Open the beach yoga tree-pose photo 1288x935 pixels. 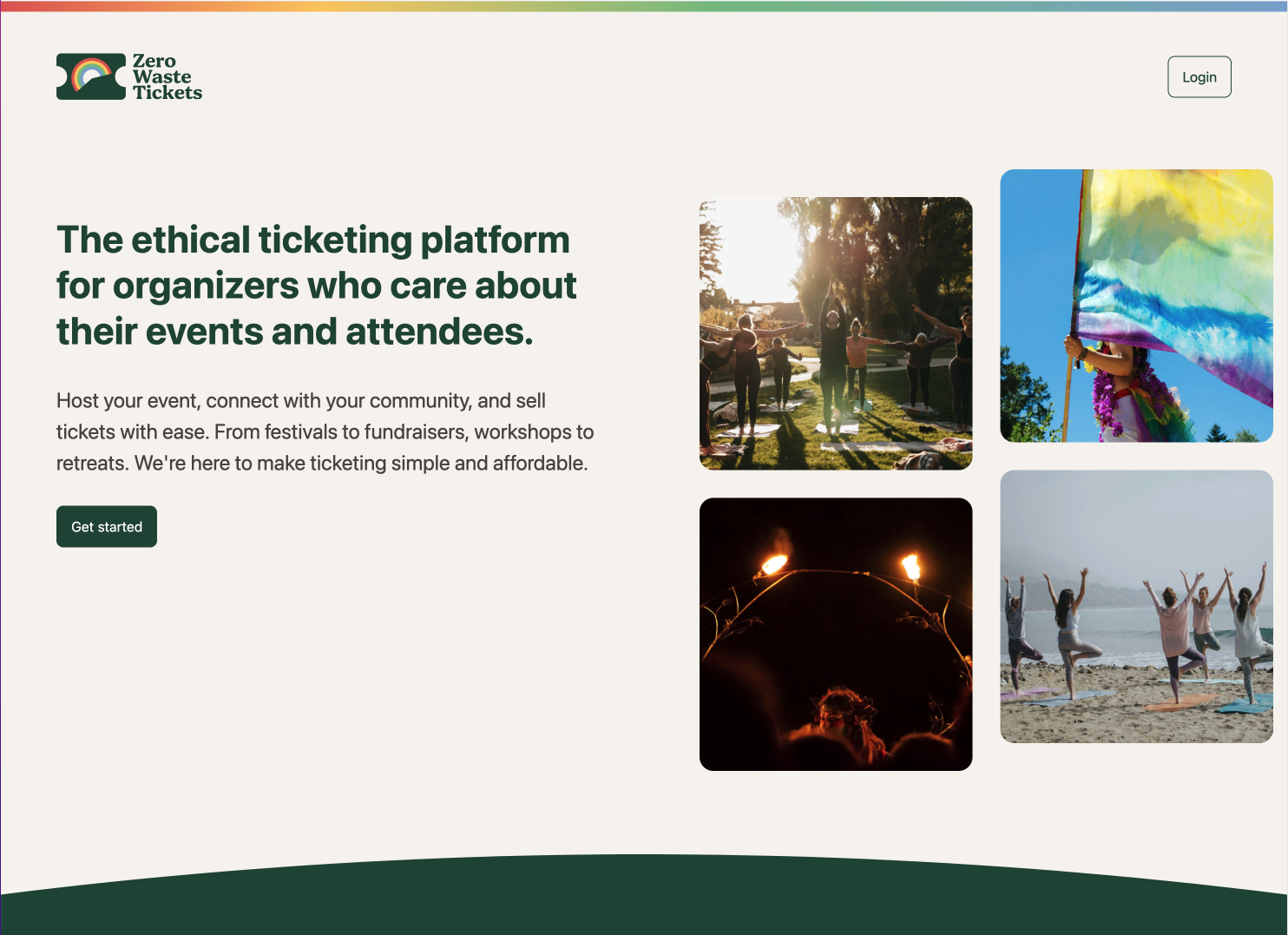1135,606
